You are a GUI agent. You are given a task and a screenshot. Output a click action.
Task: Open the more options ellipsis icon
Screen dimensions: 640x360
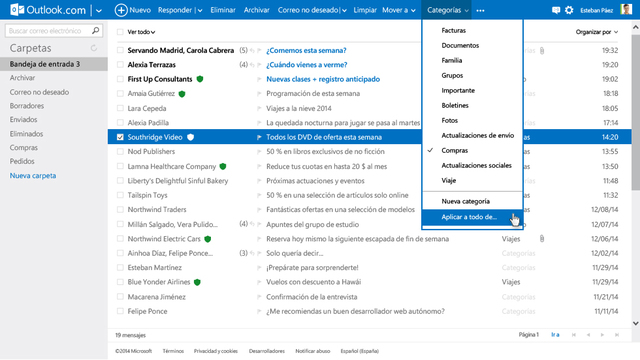480,11
